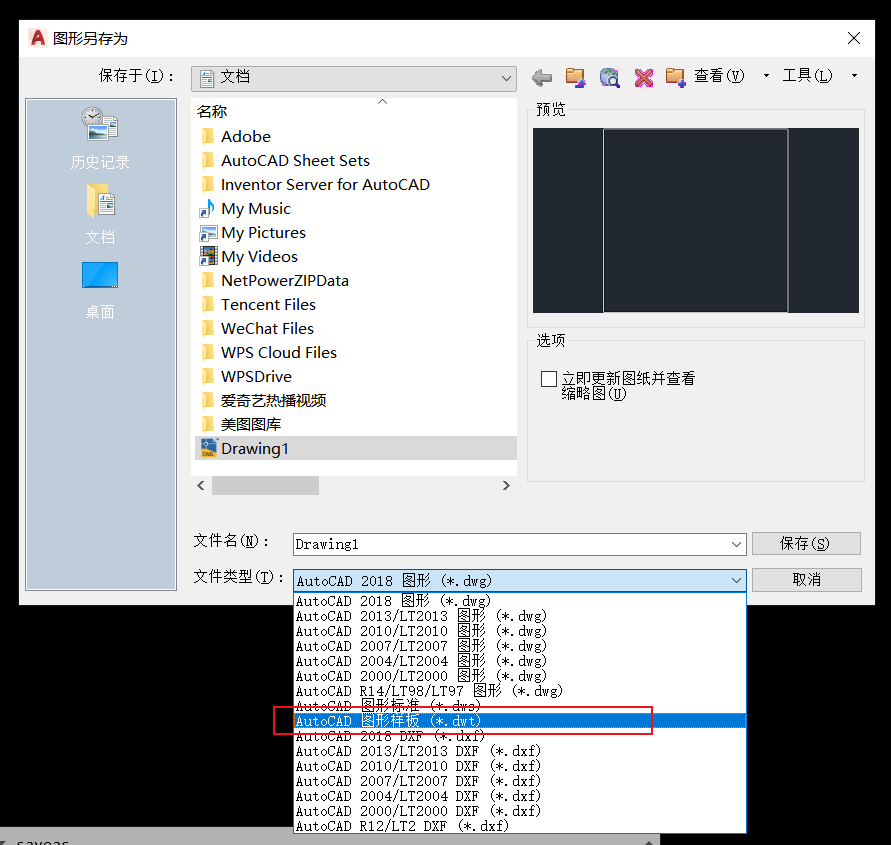This screenshot has height=845, width=891.
Task: Choose AutoCAD 2000/LT2000 图形 (*.dwg)
Action: point(519,676)
